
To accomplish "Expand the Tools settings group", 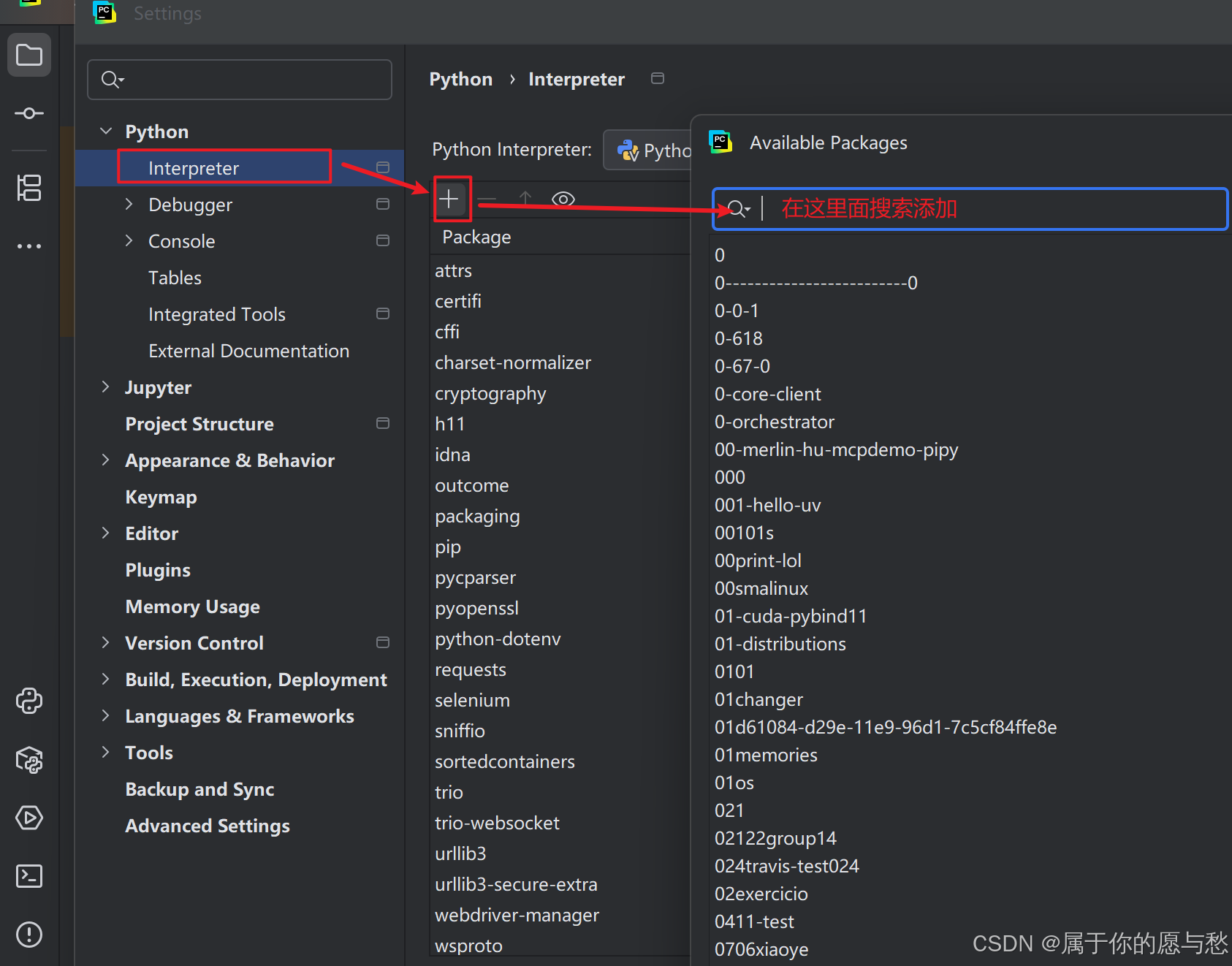I will pos(106,752).
